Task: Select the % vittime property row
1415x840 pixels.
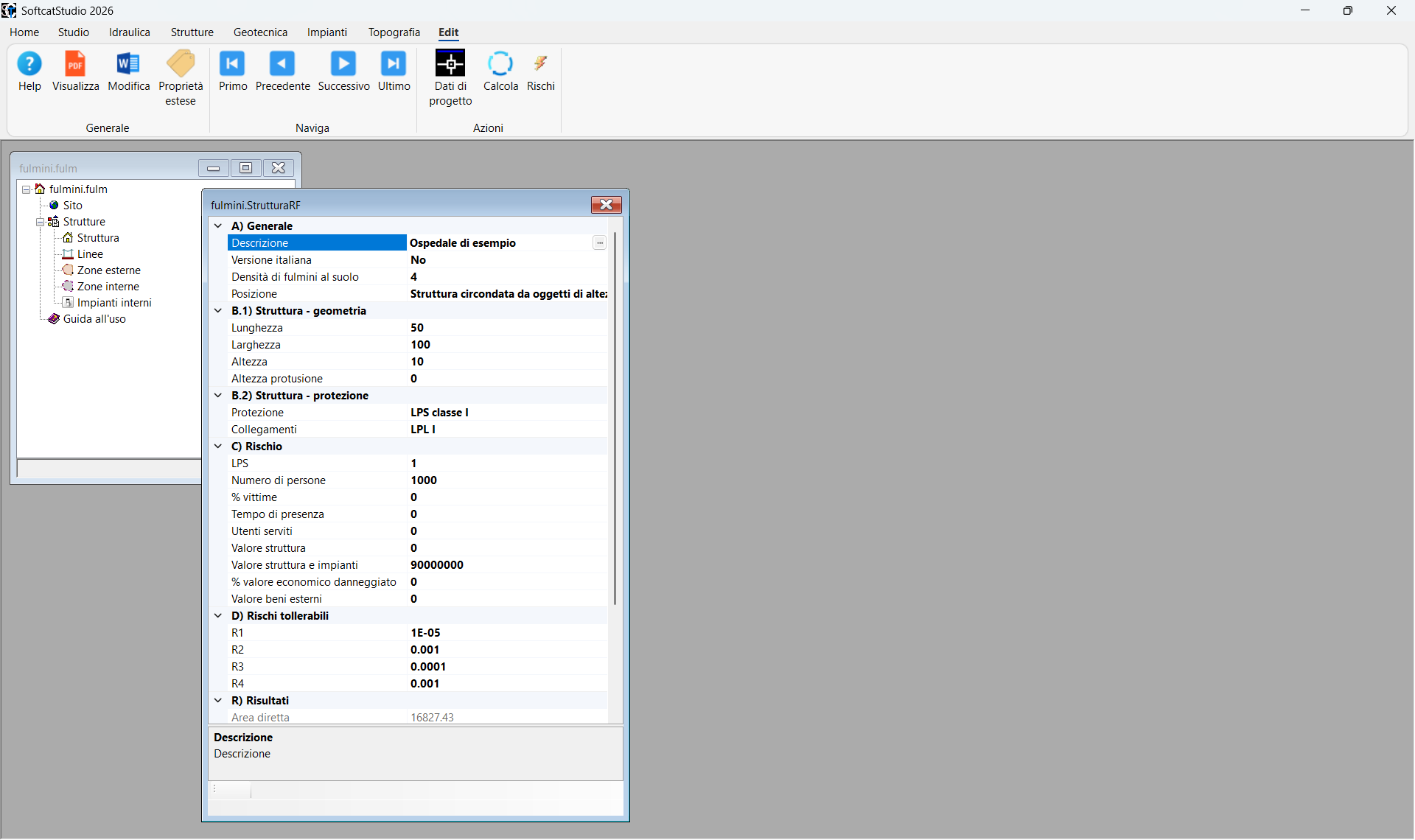Action: (418, 497)
